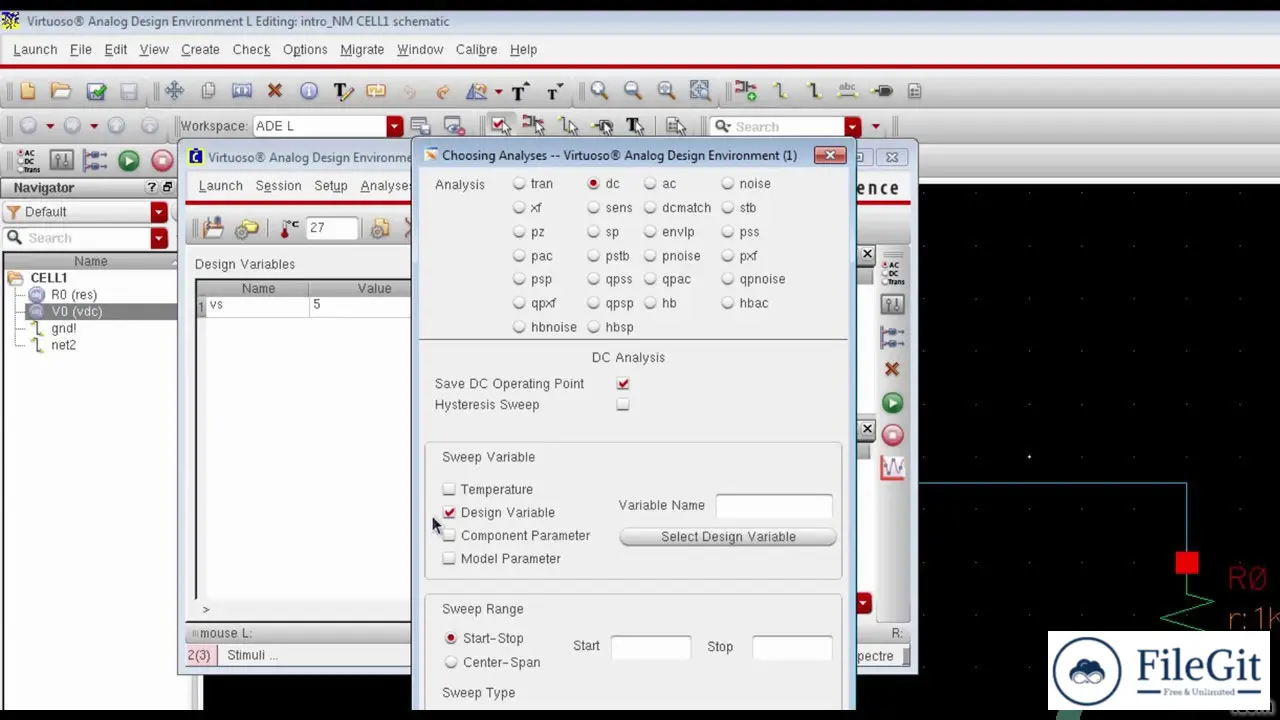1280x720 pixels.
Task: Open the toolbar Search field dropdown arrow
Action: (x=852, y=127)
